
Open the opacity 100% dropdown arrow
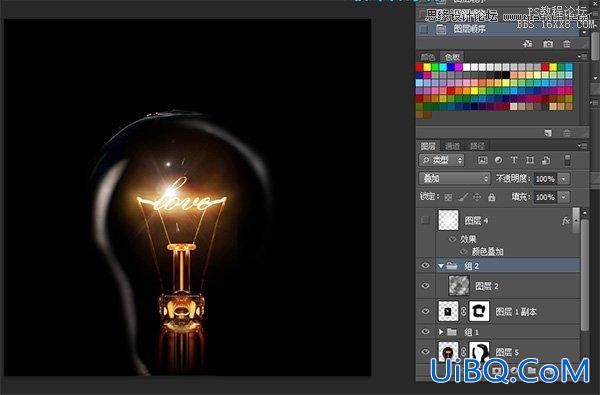click(x=564, y=179)
